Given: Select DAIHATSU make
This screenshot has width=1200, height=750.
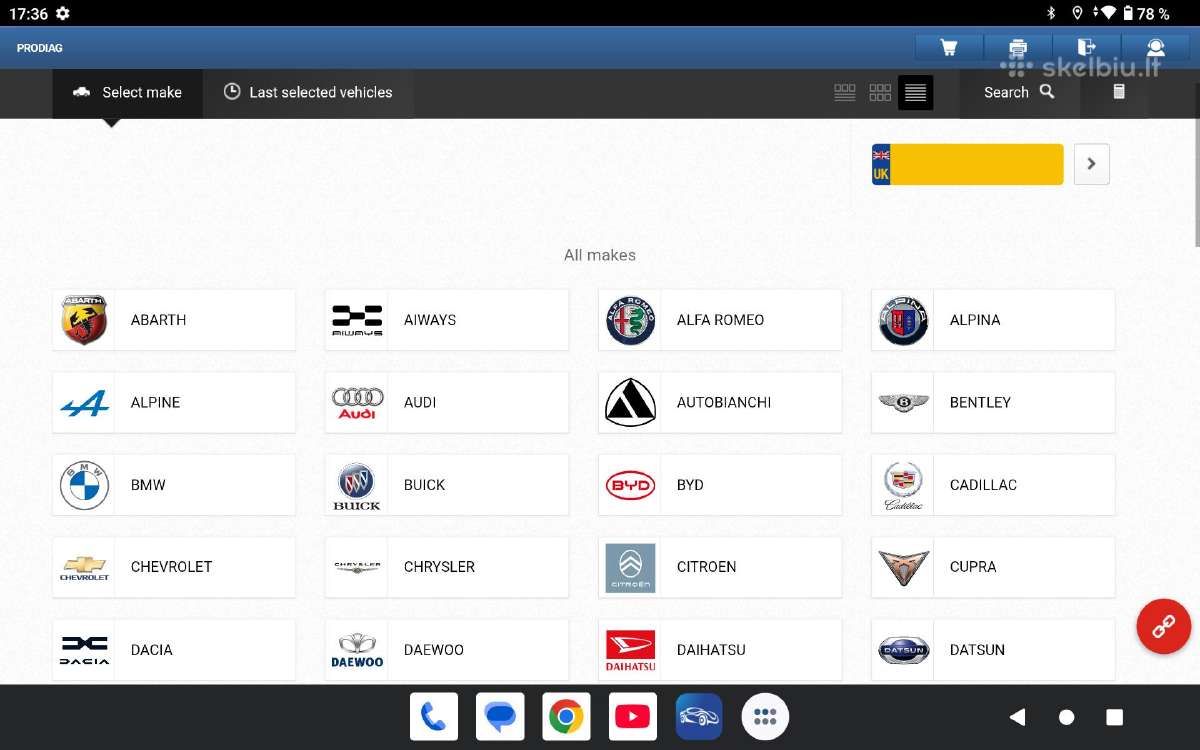Looking at the screenshot, I should tap(720, 650).
